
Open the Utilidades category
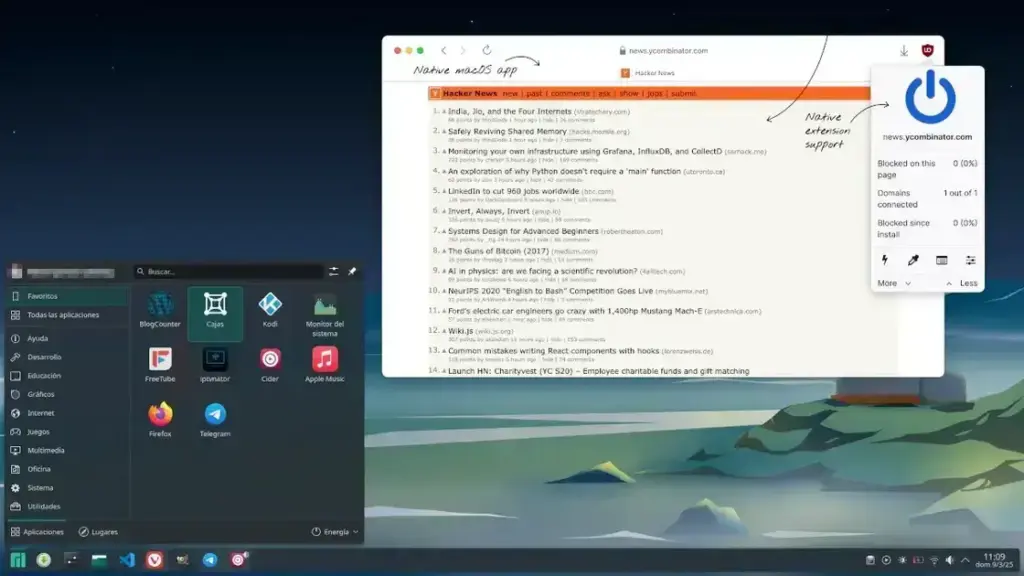click(x=68, y=506)
